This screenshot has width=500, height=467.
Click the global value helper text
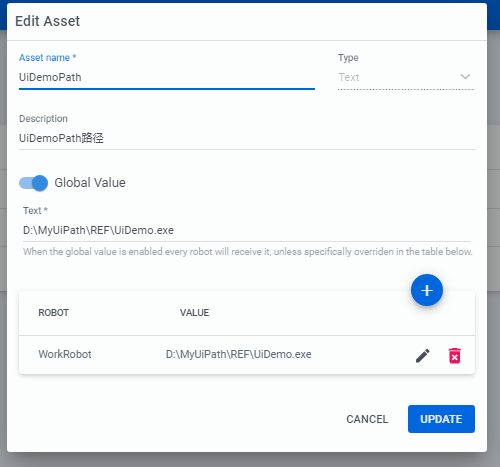coord(248,252)
